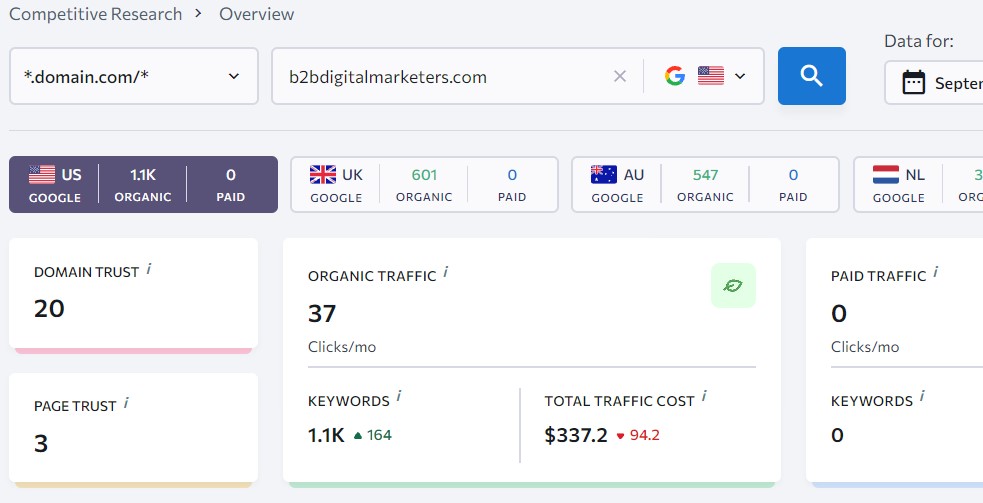Go to Competitive Research breadcrumb
Image resolution: width=983 pixels, height=503 pixels.
pyautogui.click(x=95, y=14)
